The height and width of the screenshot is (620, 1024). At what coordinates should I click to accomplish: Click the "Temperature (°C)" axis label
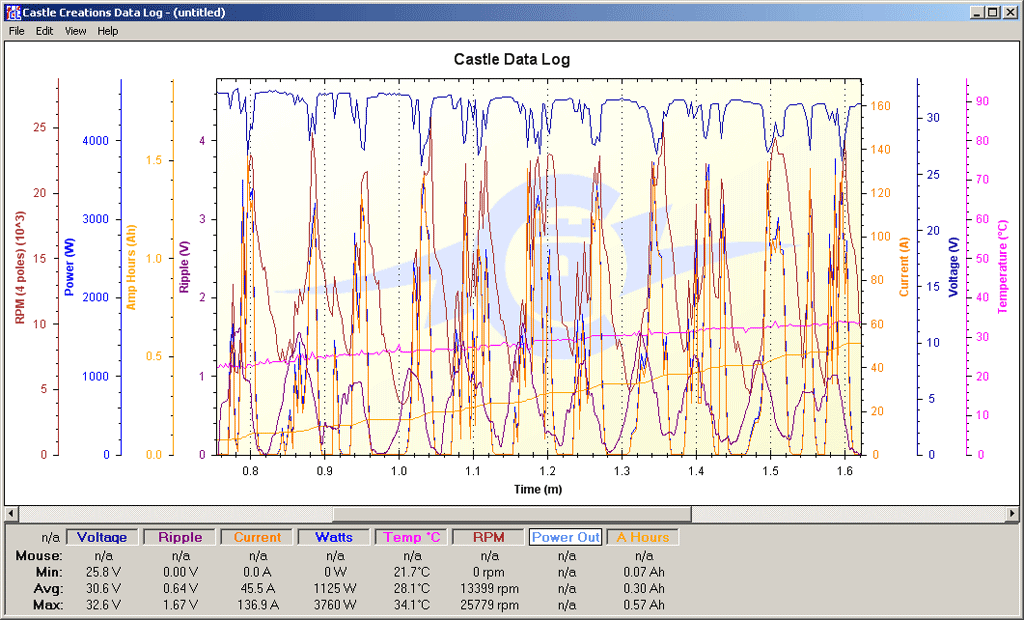[x=1003, y=267]
